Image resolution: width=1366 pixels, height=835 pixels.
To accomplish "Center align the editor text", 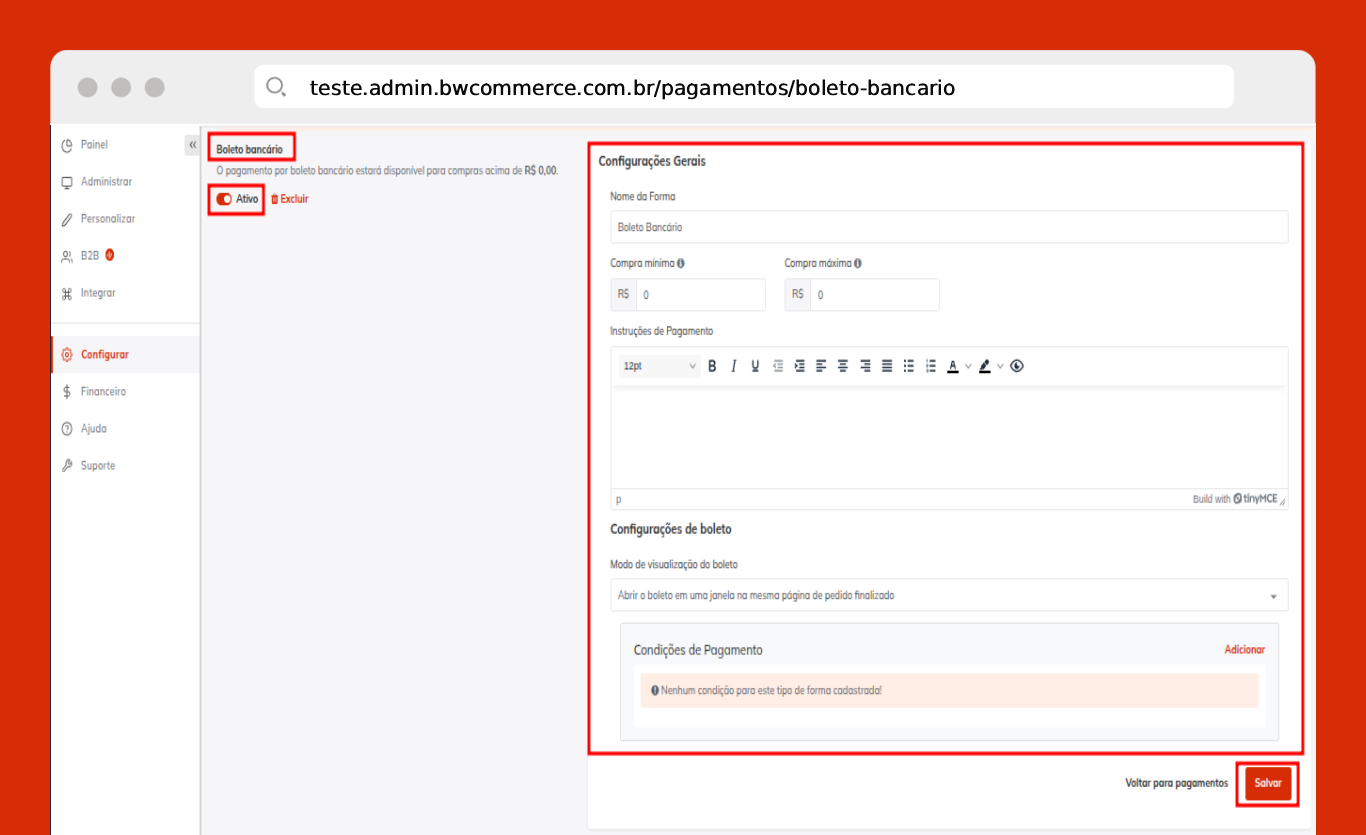I will pos(843,366).
